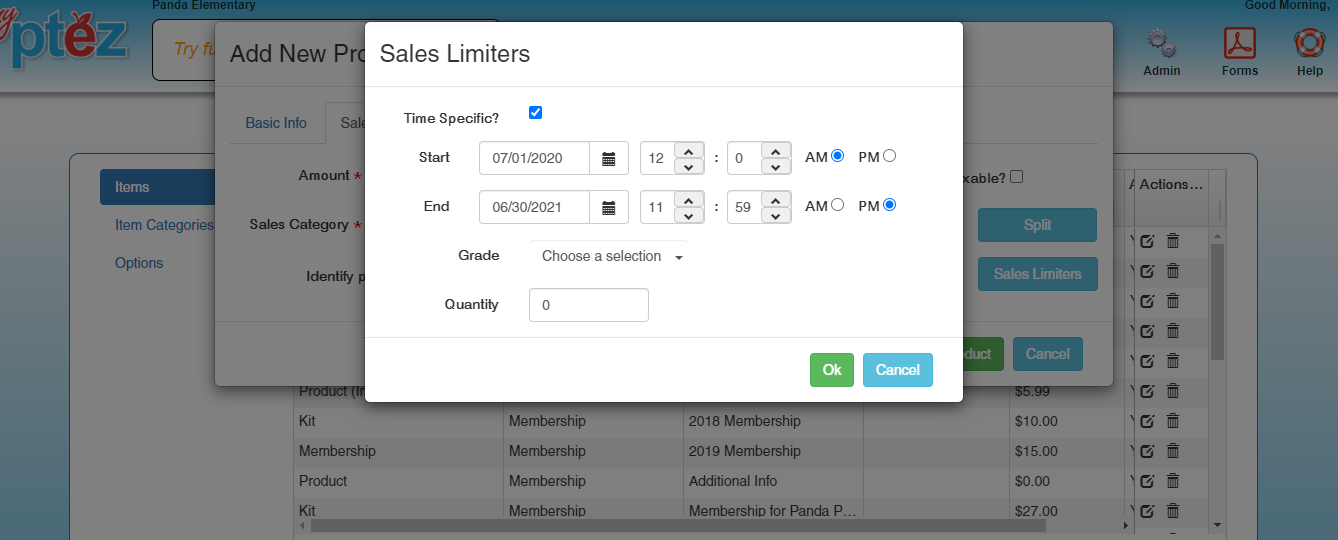Click the Admin gears icon
This screenshot has width=1338, height=540.
(x=1161, y=44)
